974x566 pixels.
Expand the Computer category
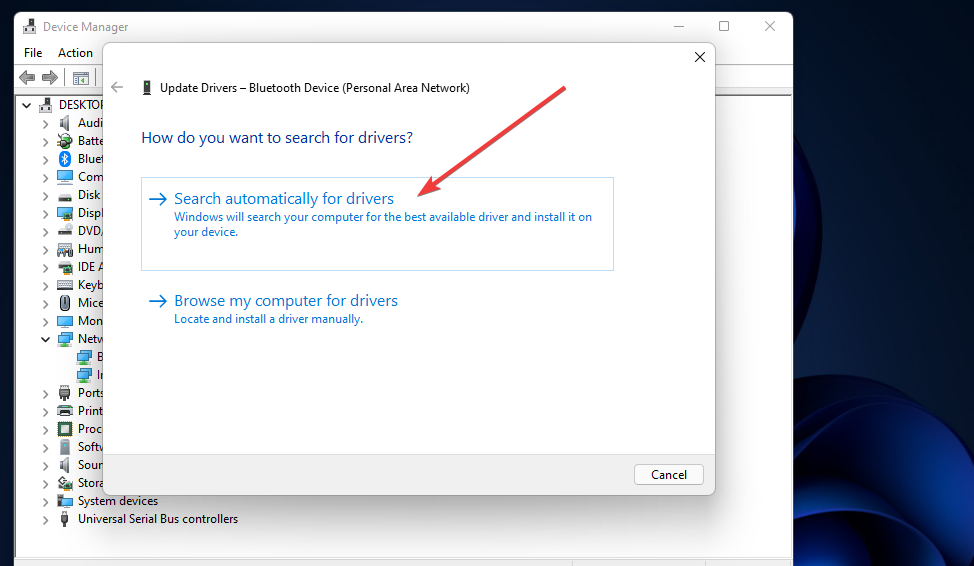(x=45, y=178)
